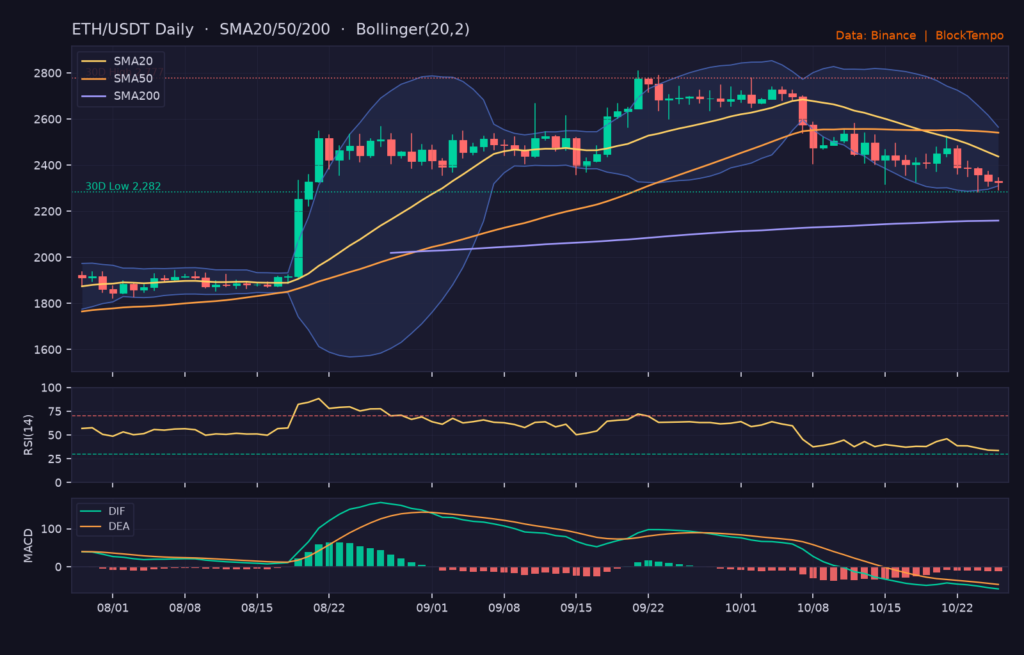Click the 09/08 date label
Screen dimensions: 1024x655
(504, 608)
